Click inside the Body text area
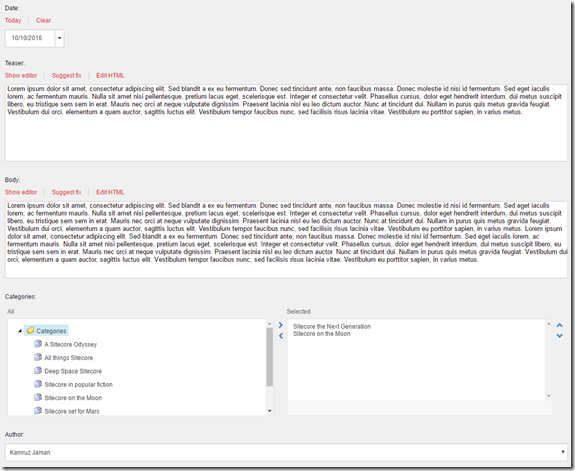The height and width of the screenshot is (471, 575). tap(286, 240)
